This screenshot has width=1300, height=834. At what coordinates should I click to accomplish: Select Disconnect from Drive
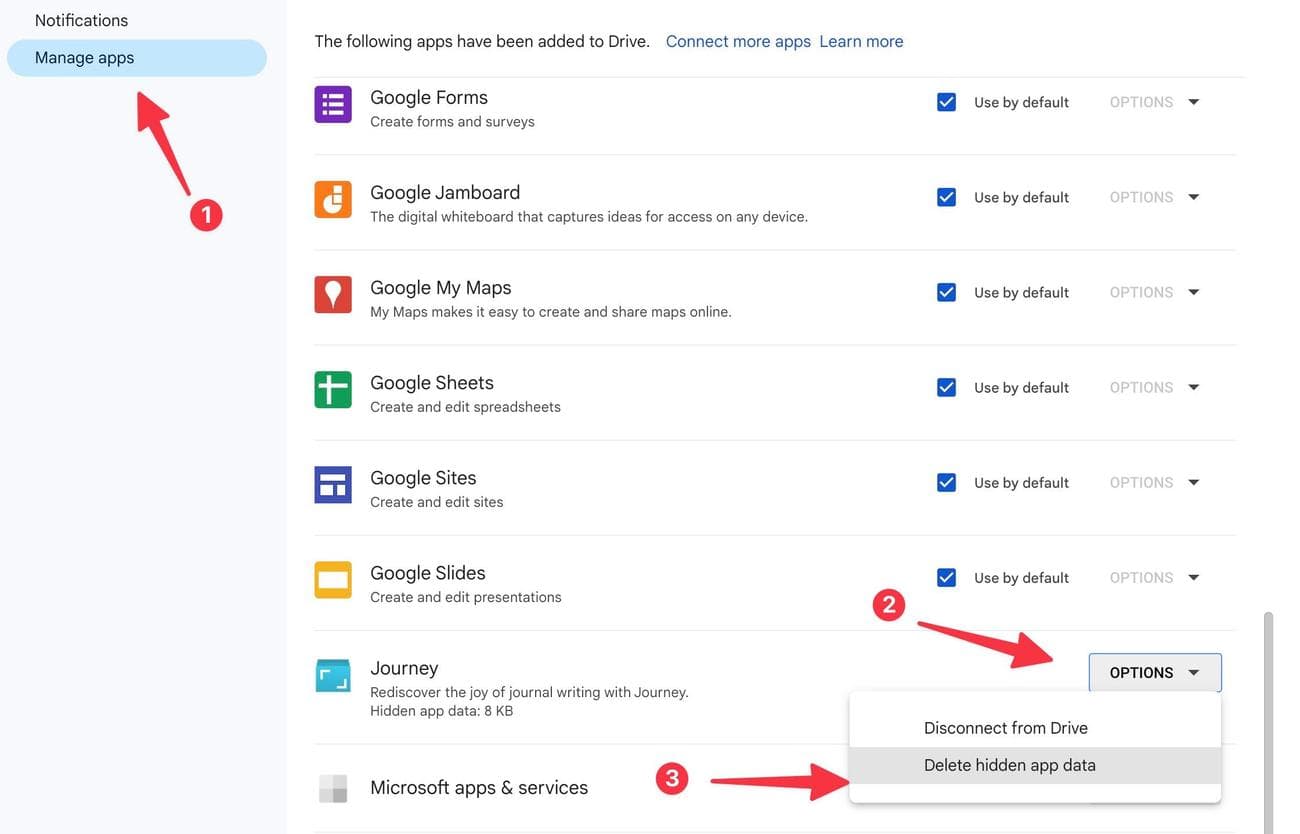[1005, 727]
